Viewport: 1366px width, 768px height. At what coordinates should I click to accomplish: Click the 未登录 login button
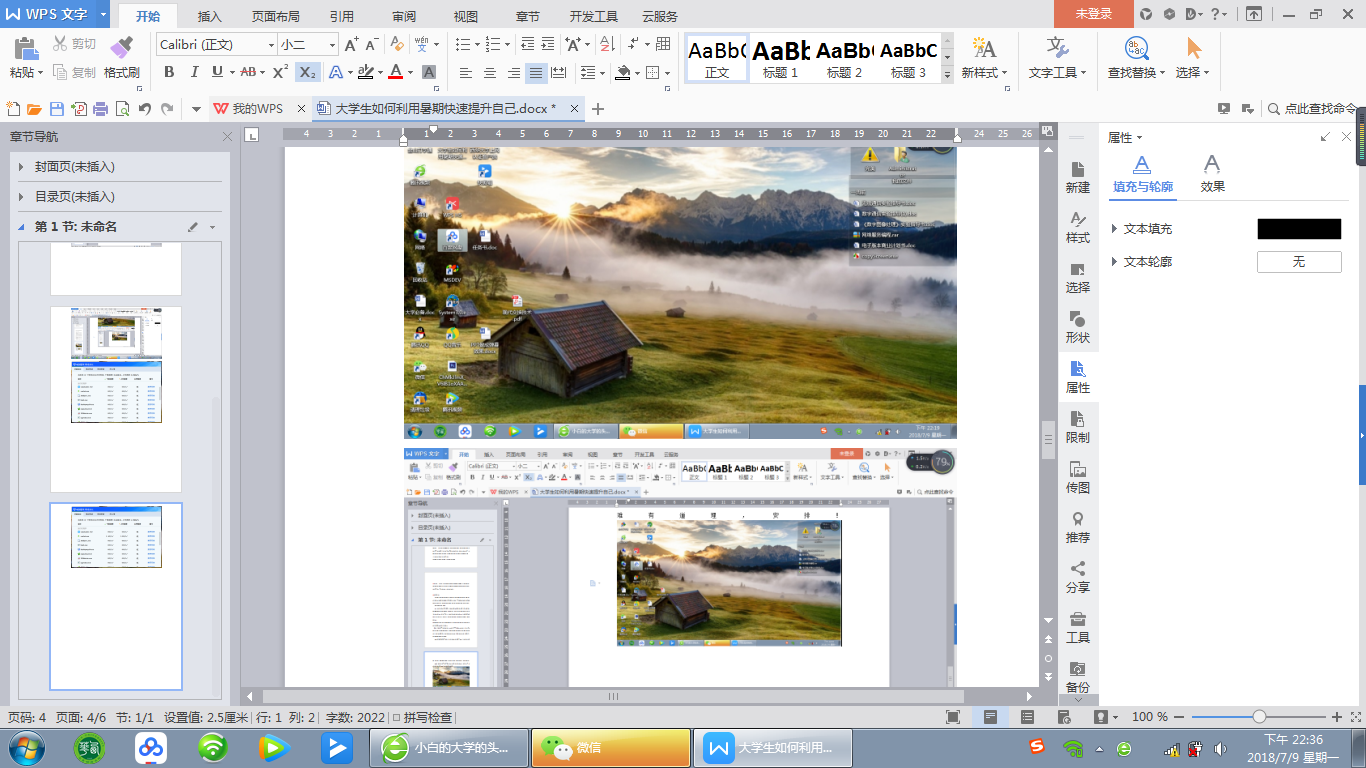(1093, 14)
